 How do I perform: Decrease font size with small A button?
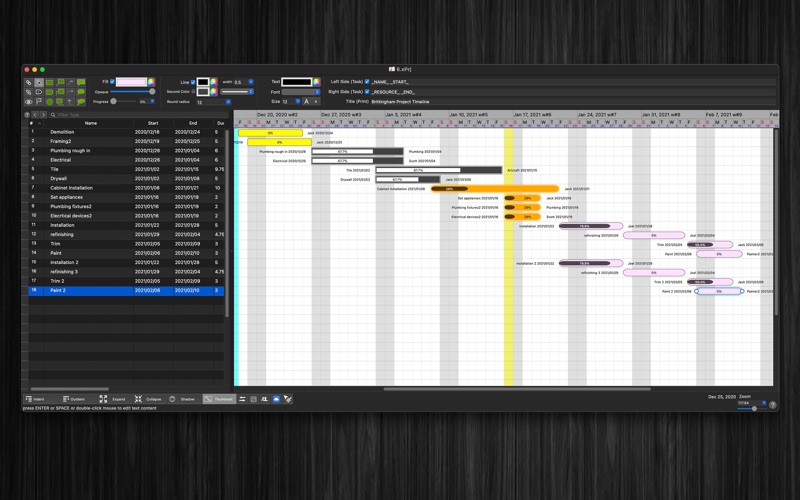[x=316, y=102]
